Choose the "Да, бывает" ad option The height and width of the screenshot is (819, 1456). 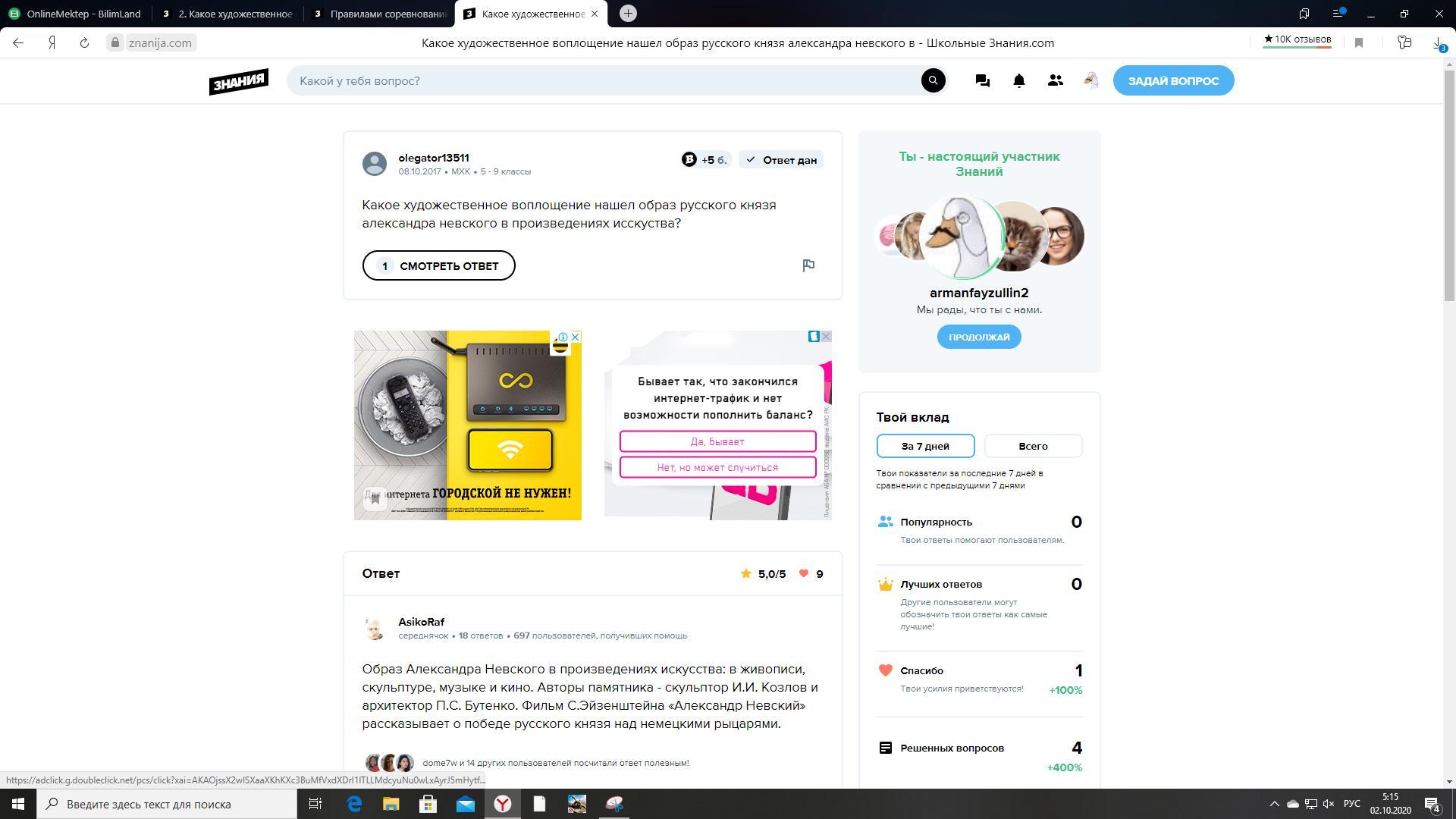coord(717,441)
